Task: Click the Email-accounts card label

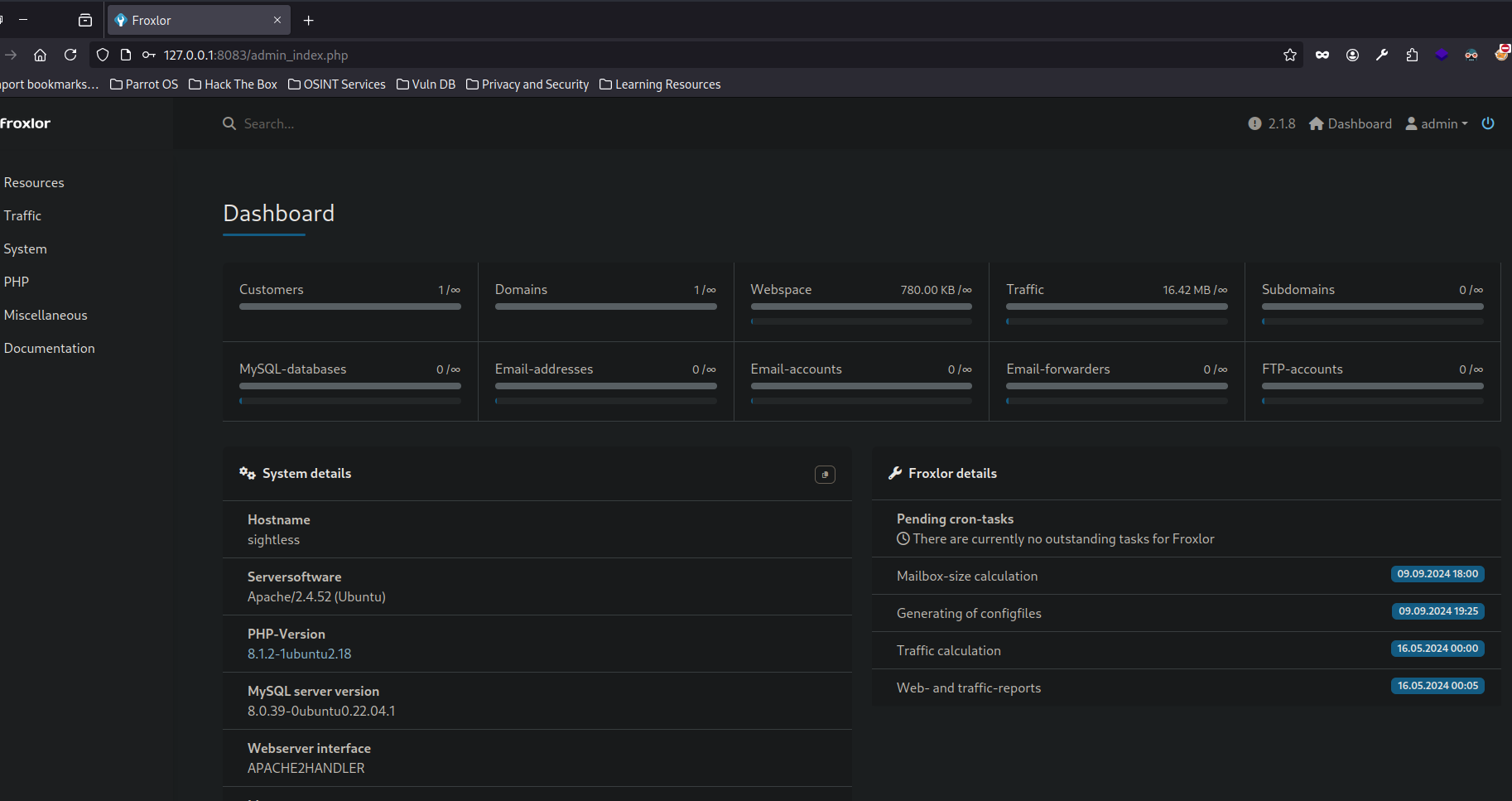Action: pos(797,369)
